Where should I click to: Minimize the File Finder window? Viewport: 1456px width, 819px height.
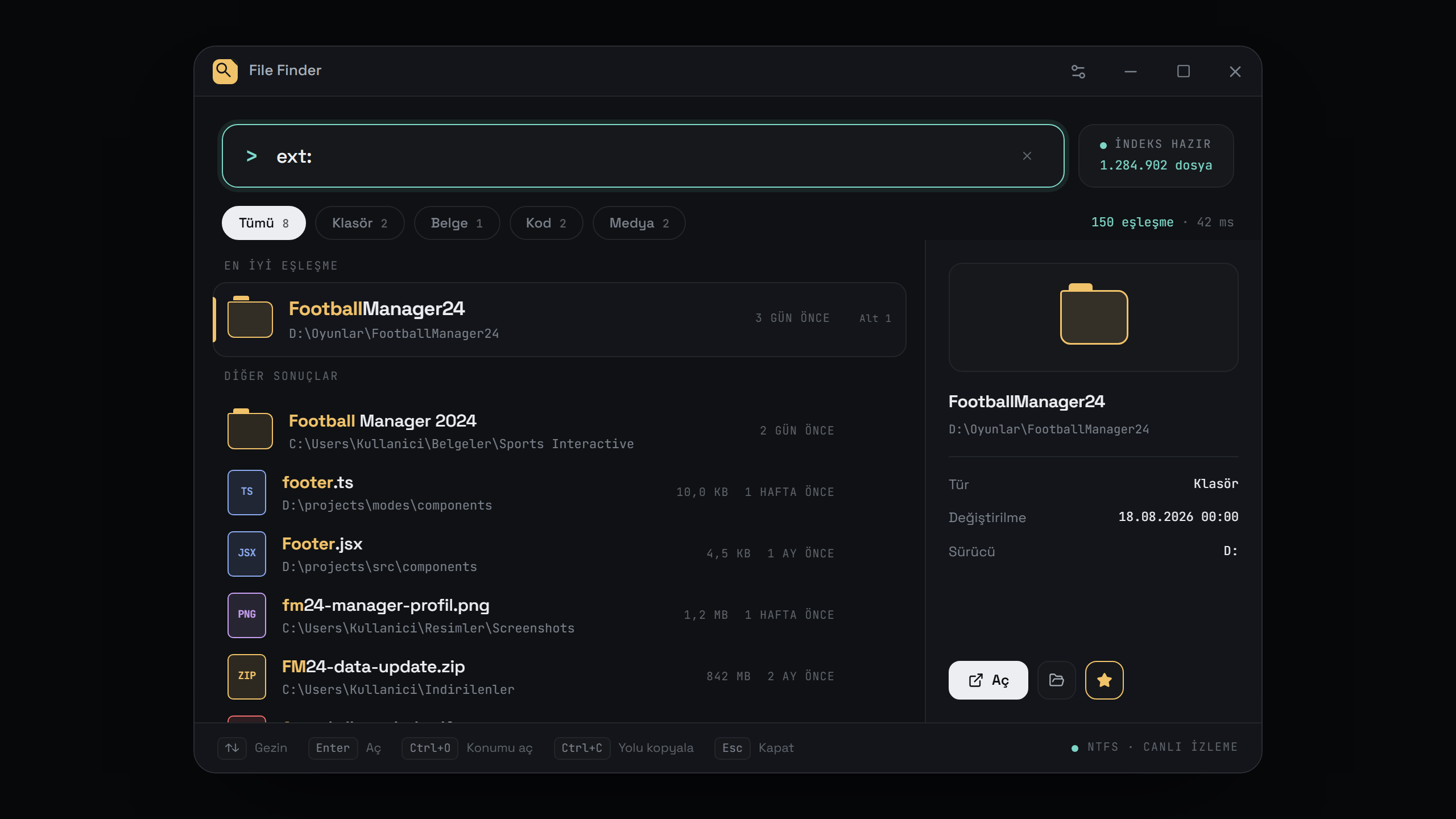coord(1131,72)
